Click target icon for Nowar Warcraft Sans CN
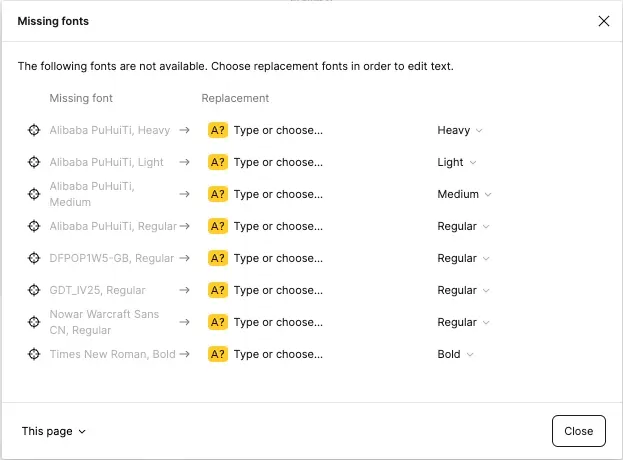Image resolution: width=623 pixels, height=460 pixels. (34, 322)
